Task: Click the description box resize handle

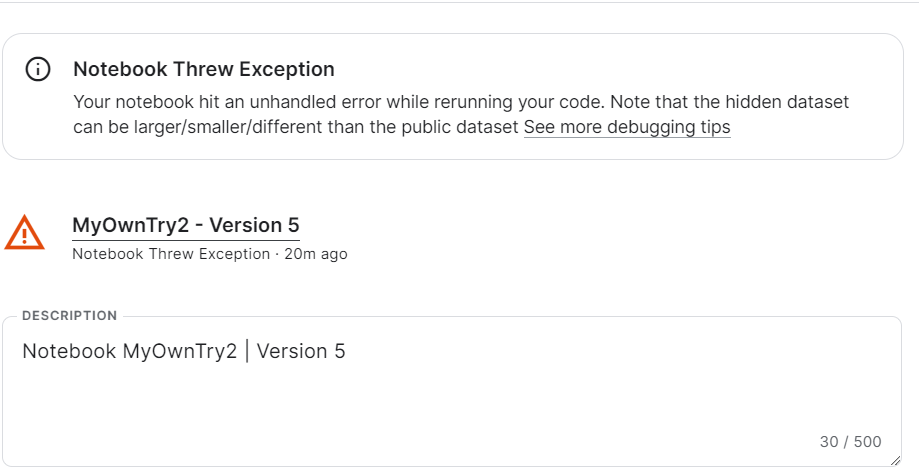Action: click(x=894, y=460)
